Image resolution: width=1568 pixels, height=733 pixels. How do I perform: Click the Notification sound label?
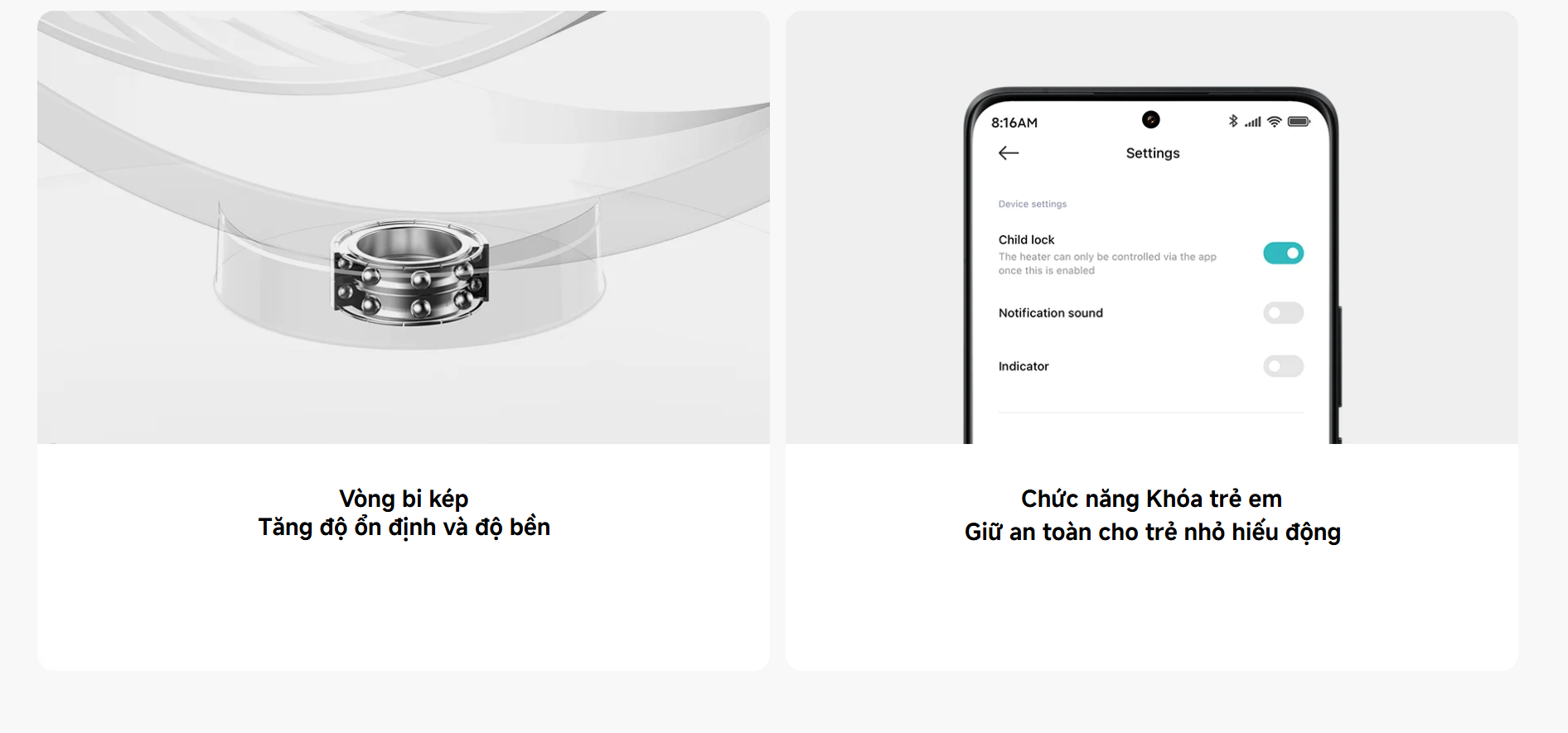(x=1050, y=313)
